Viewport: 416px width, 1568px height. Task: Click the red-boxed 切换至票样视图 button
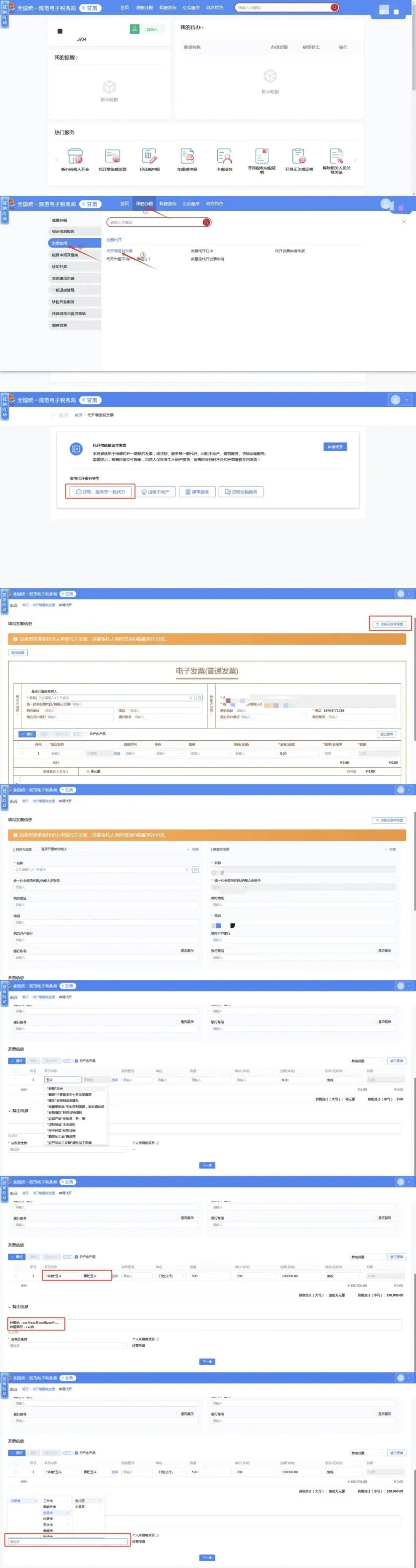[x=391, y=624]
